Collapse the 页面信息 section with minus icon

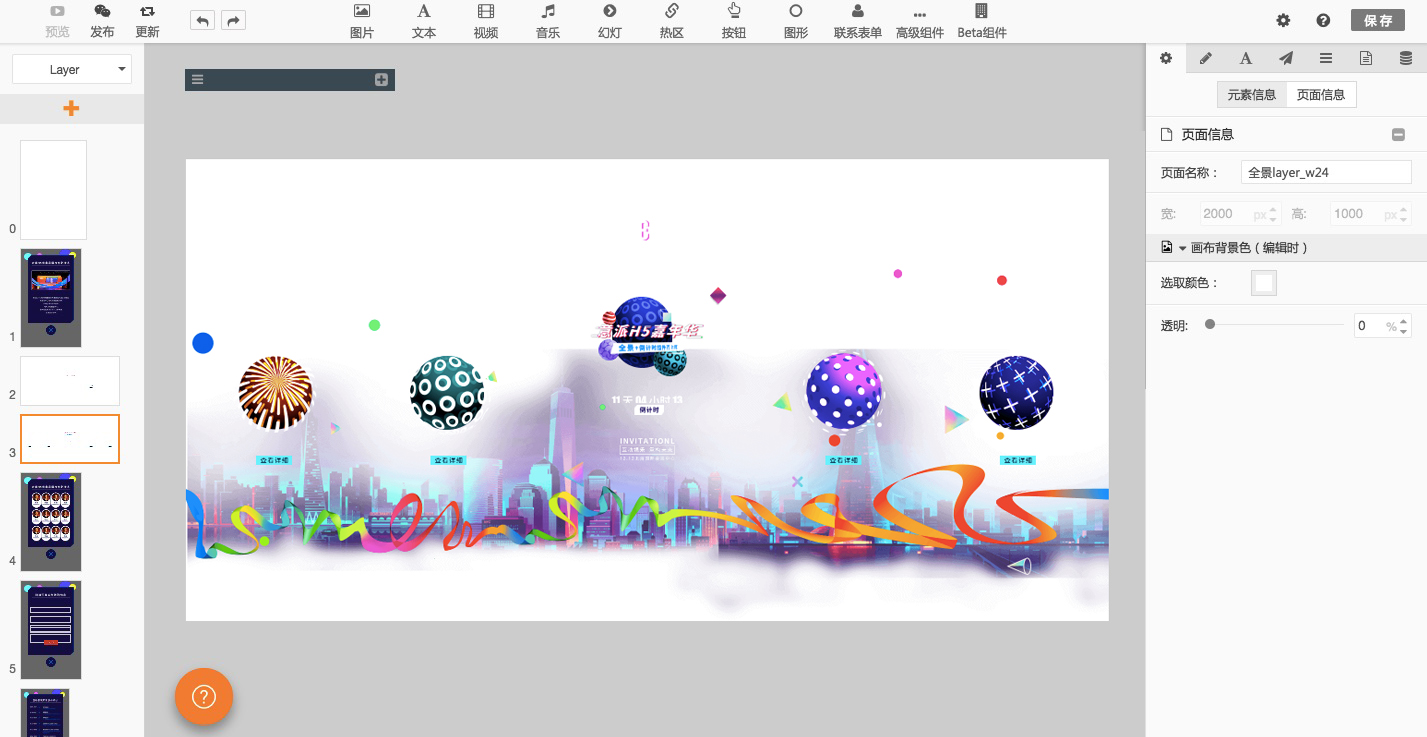[x=1398, y=135]
